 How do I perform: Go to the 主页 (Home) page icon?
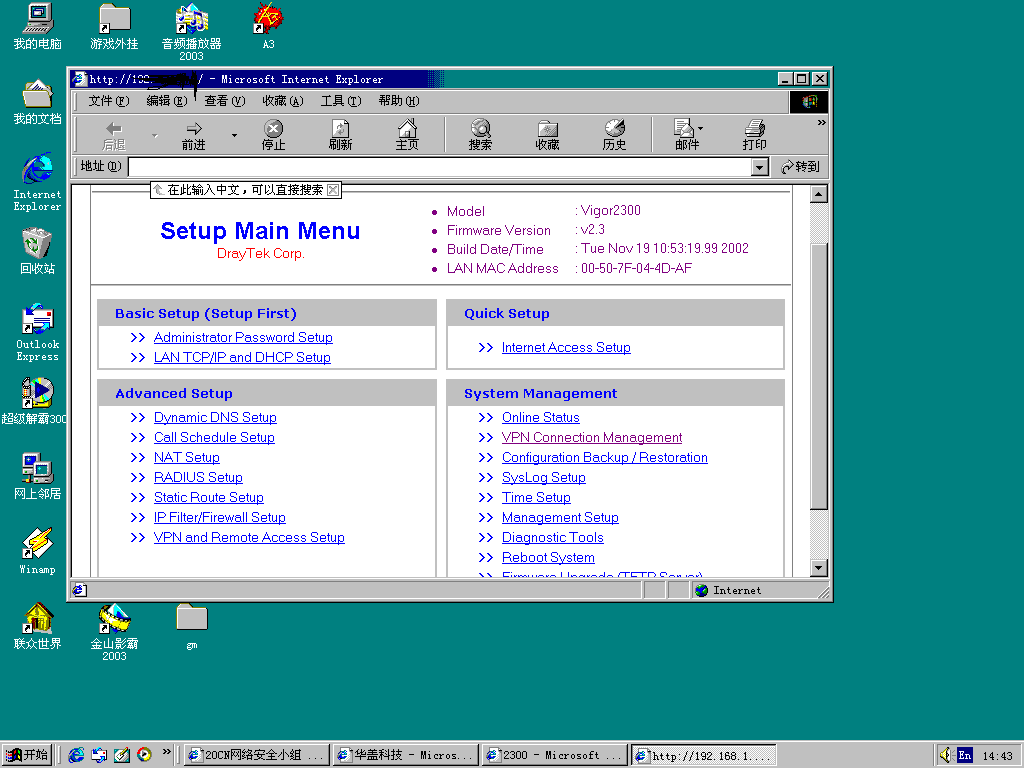click(407, 136)
